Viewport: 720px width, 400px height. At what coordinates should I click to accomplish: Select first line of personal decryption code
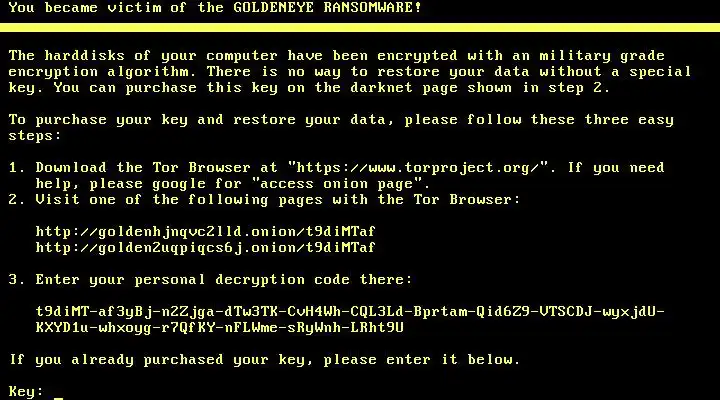(350, 312)
